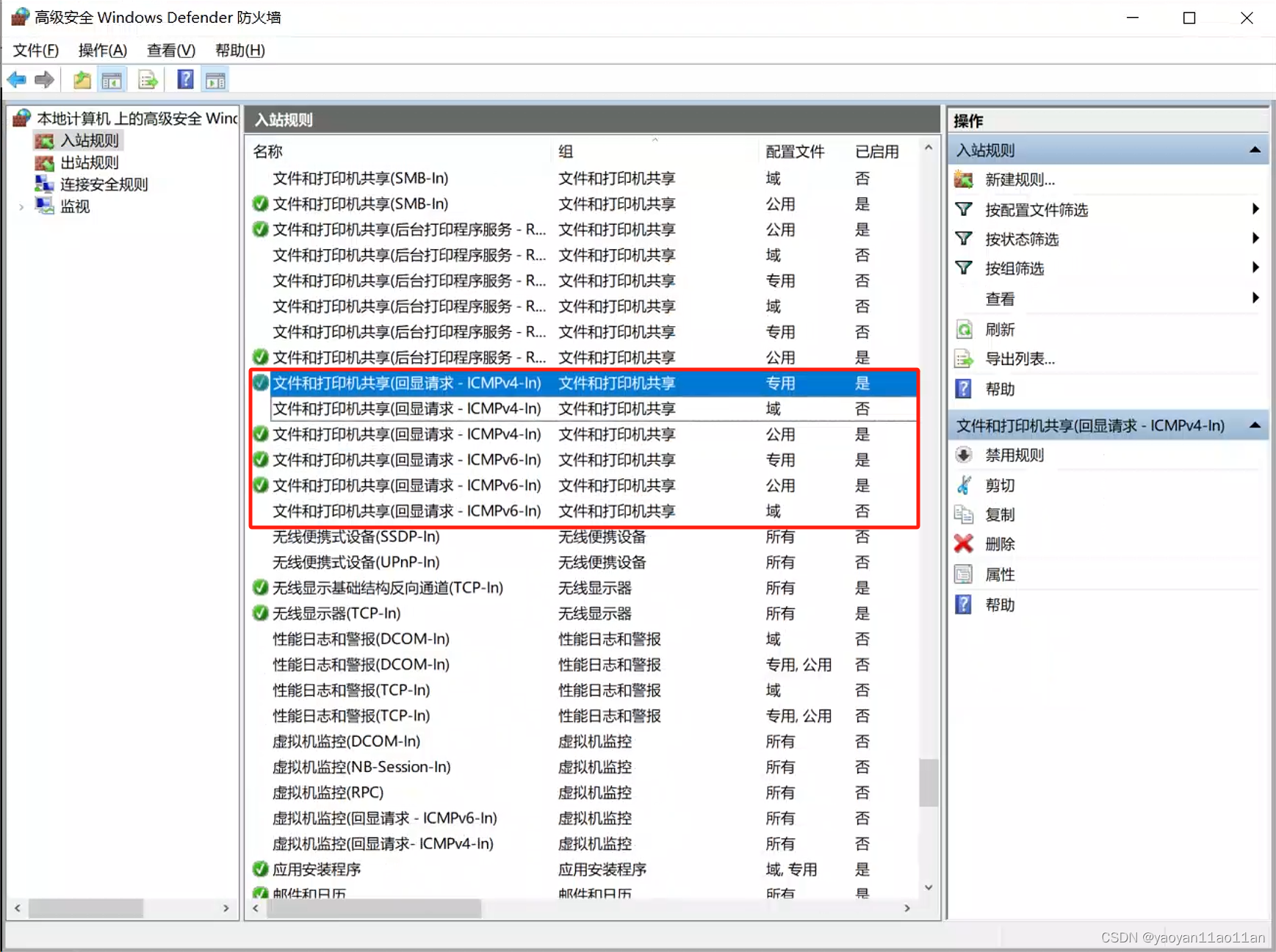Click the 导出列表 export icon

click(964, 359)
